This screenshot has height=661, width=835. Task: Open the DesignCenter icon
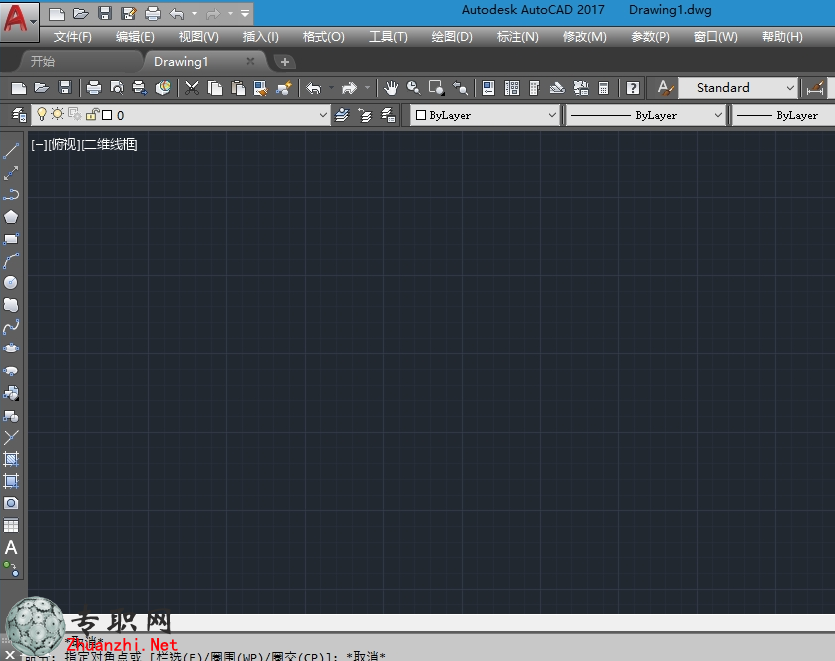coord(512,88)
